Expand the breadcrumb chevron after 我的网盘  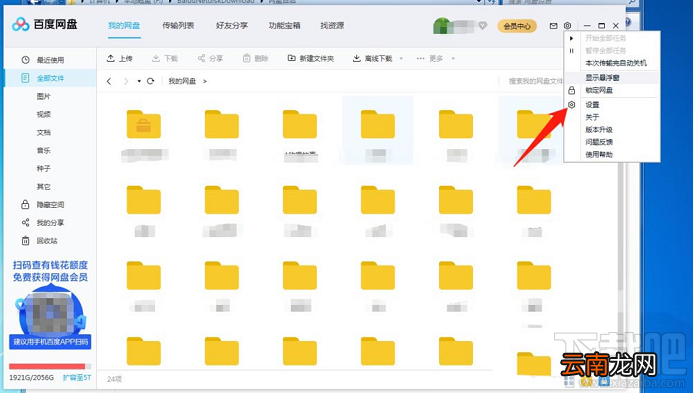[x=205, y=81]
